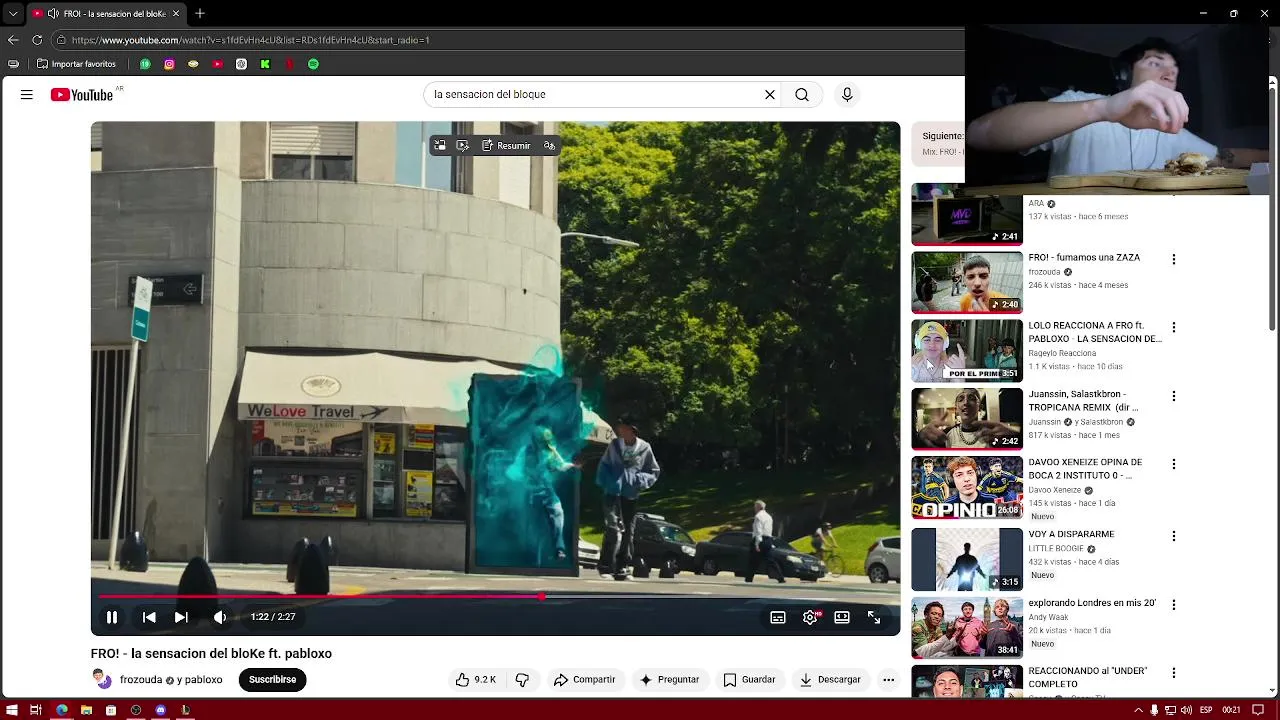Open options for 'REACCIONANDO al UNDER' video

point(1174,673)
